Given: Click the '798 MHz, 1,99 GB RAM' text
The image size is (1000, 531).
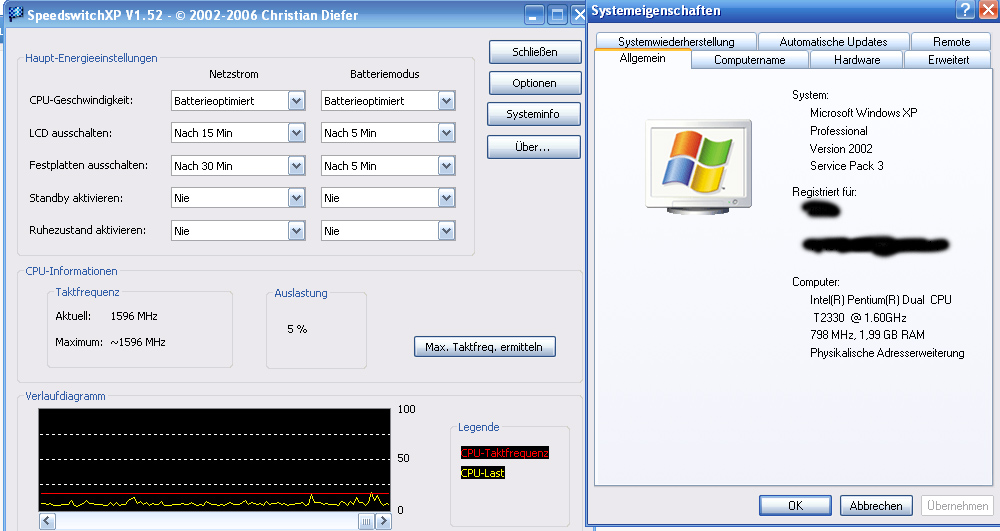Looking at the screenshot, I should pyautogui.click(x=867, y=335).
